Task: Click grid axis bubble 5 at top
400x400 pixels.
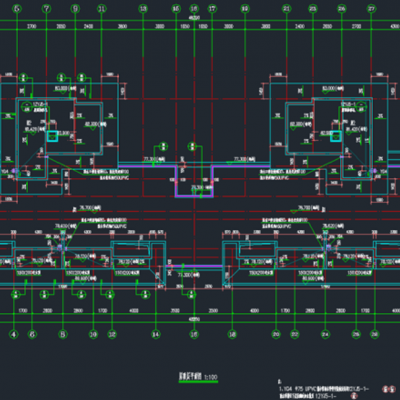Action: (x=17, y=9)
